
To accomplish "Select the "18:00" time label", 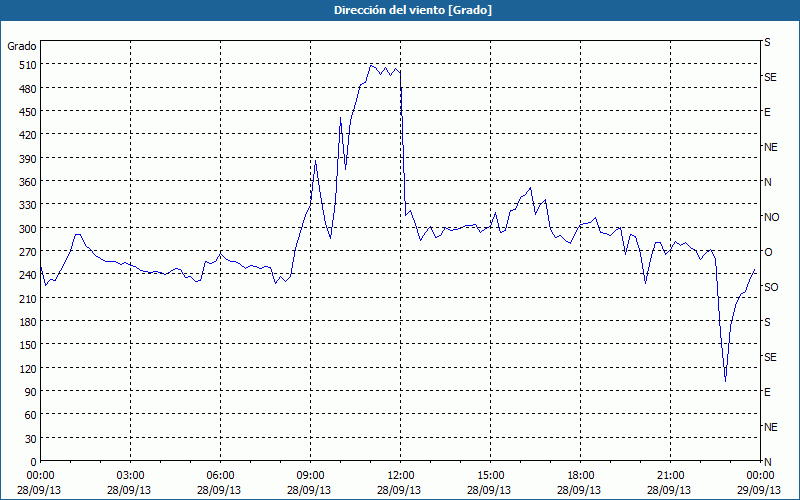I will [580, 476].
